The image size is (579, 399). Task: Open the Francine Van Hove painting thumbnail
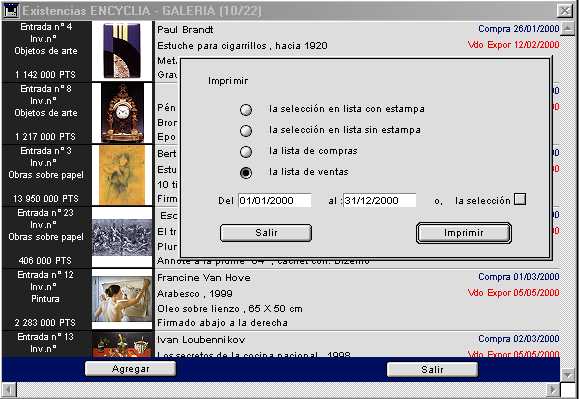pos(122,299)
